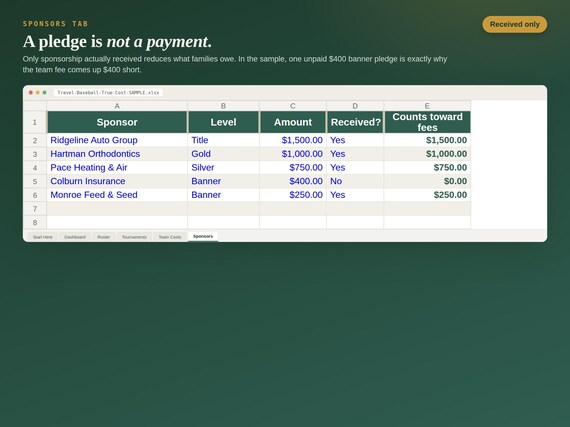Screen dimensions: 570x427
Task: Click the 'Received only' pill button
Action: (x=514, y=24)
